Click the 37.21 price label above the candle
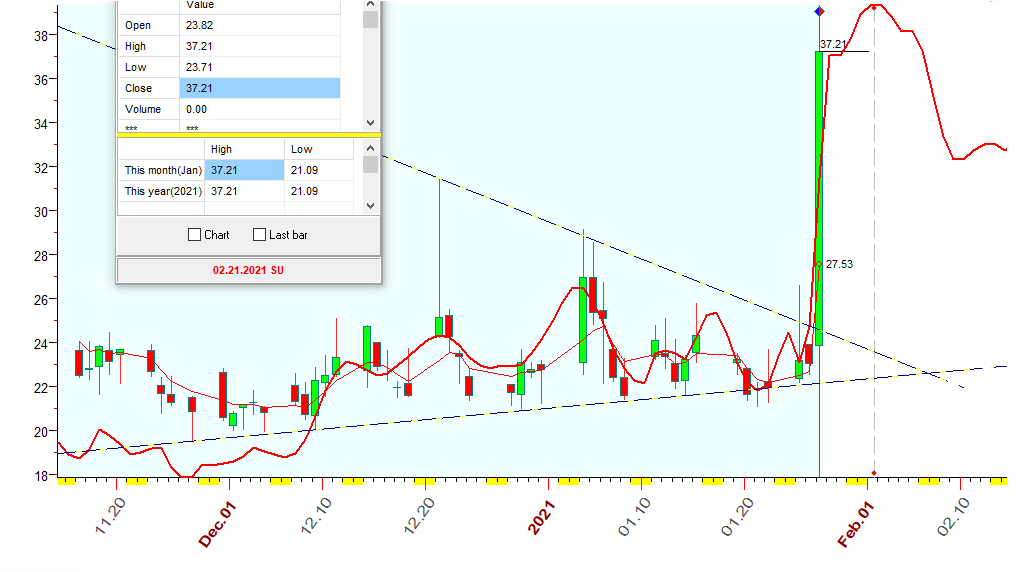Screen dimensions: 1033x572 pos(833,44)
